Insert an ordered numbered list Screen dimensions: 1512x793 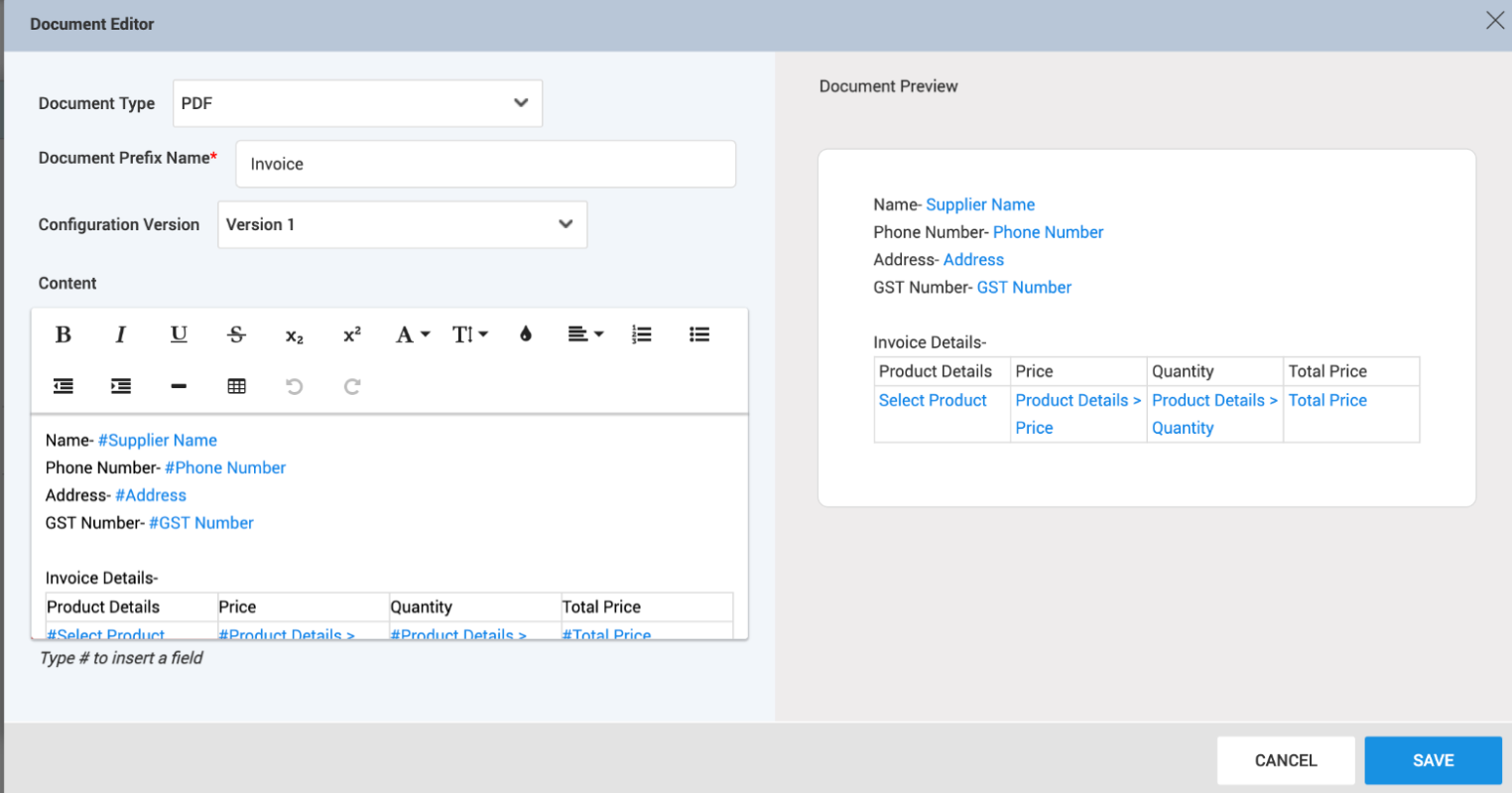[642, 334]
